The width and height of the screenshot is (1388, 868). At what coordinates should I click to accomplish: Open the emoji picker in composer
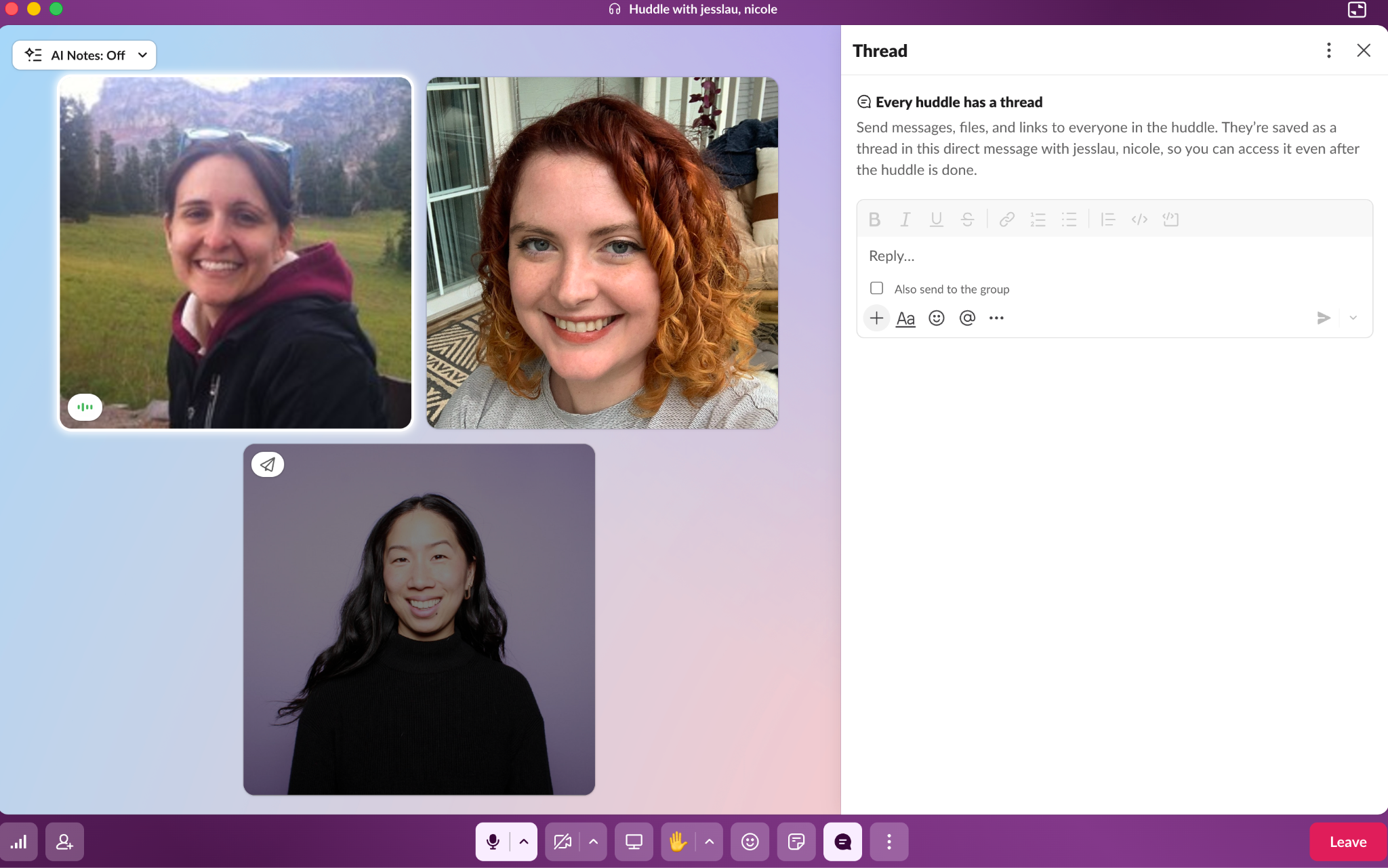click(x=937, y=318)
